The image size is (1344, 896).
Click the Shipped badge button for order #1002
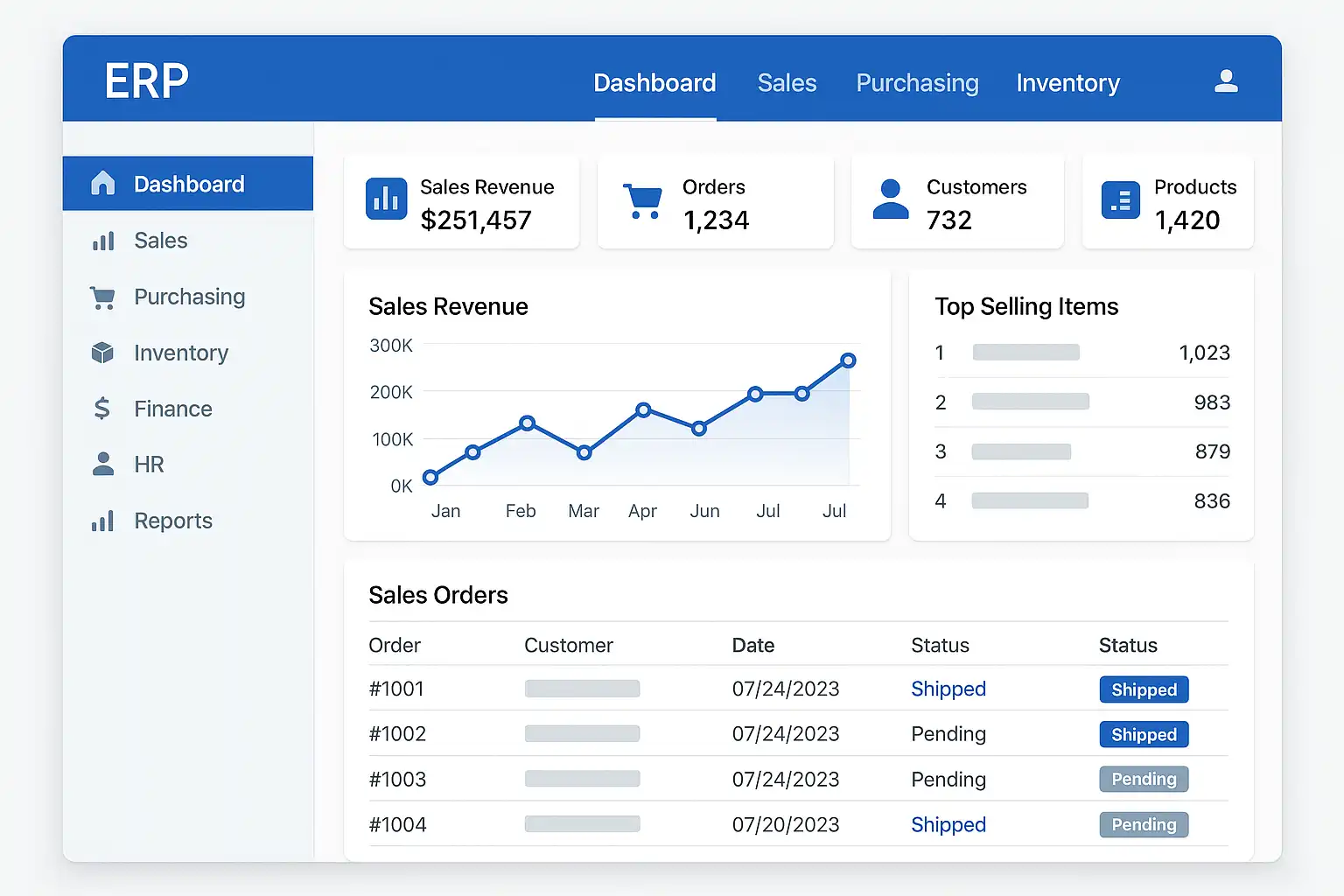tap(1144, 735)
